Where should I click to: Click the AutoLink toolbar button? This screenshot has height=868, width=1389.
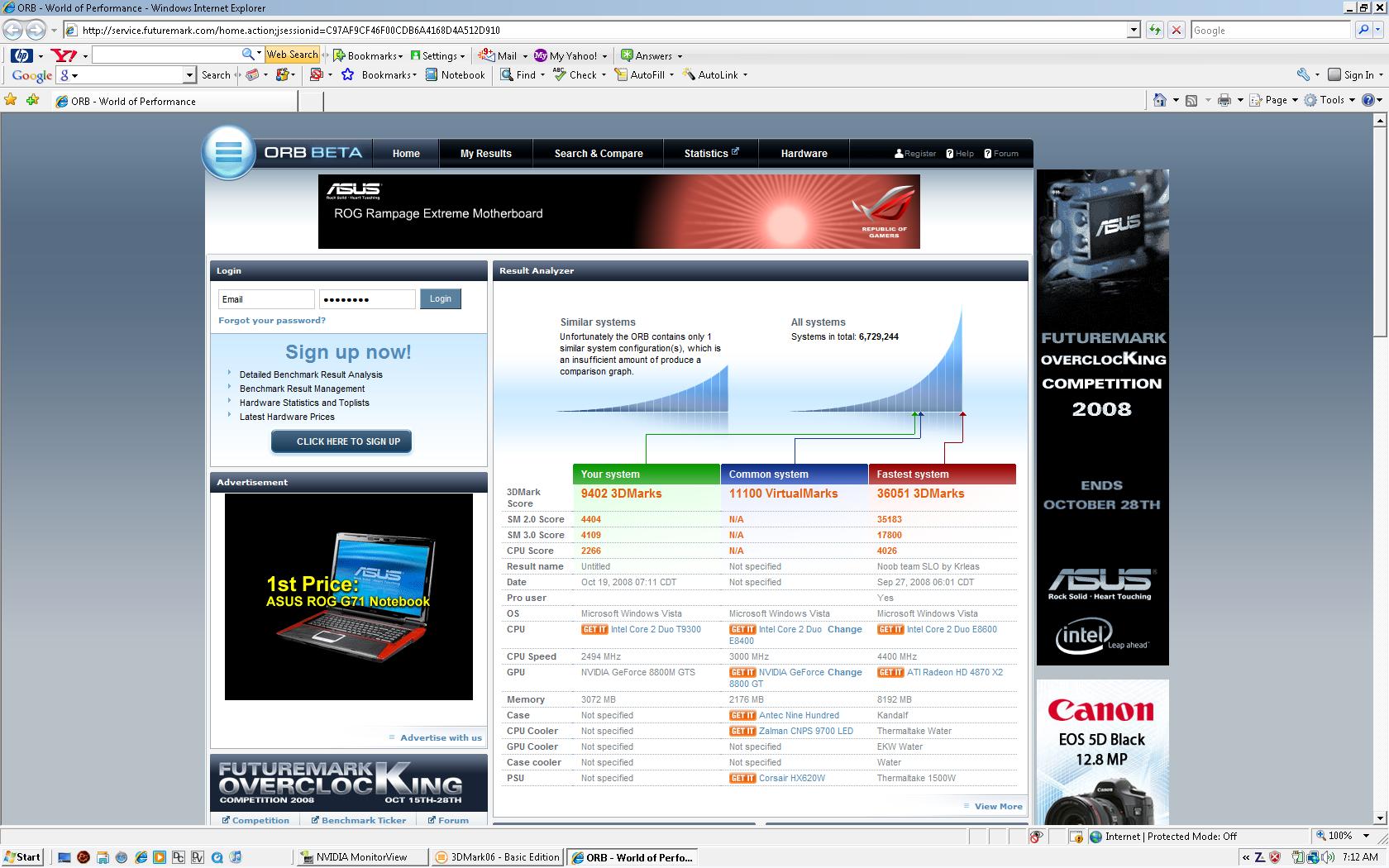[710, 75]
